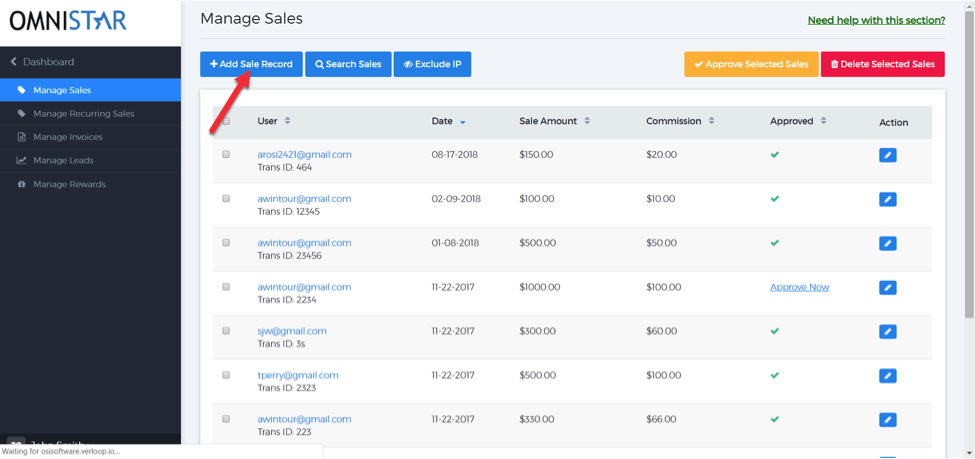The height and width of the screenshot is (459, 975).
Task: Click the Dashboard back chevron icon
Action: tap(14, 62)
